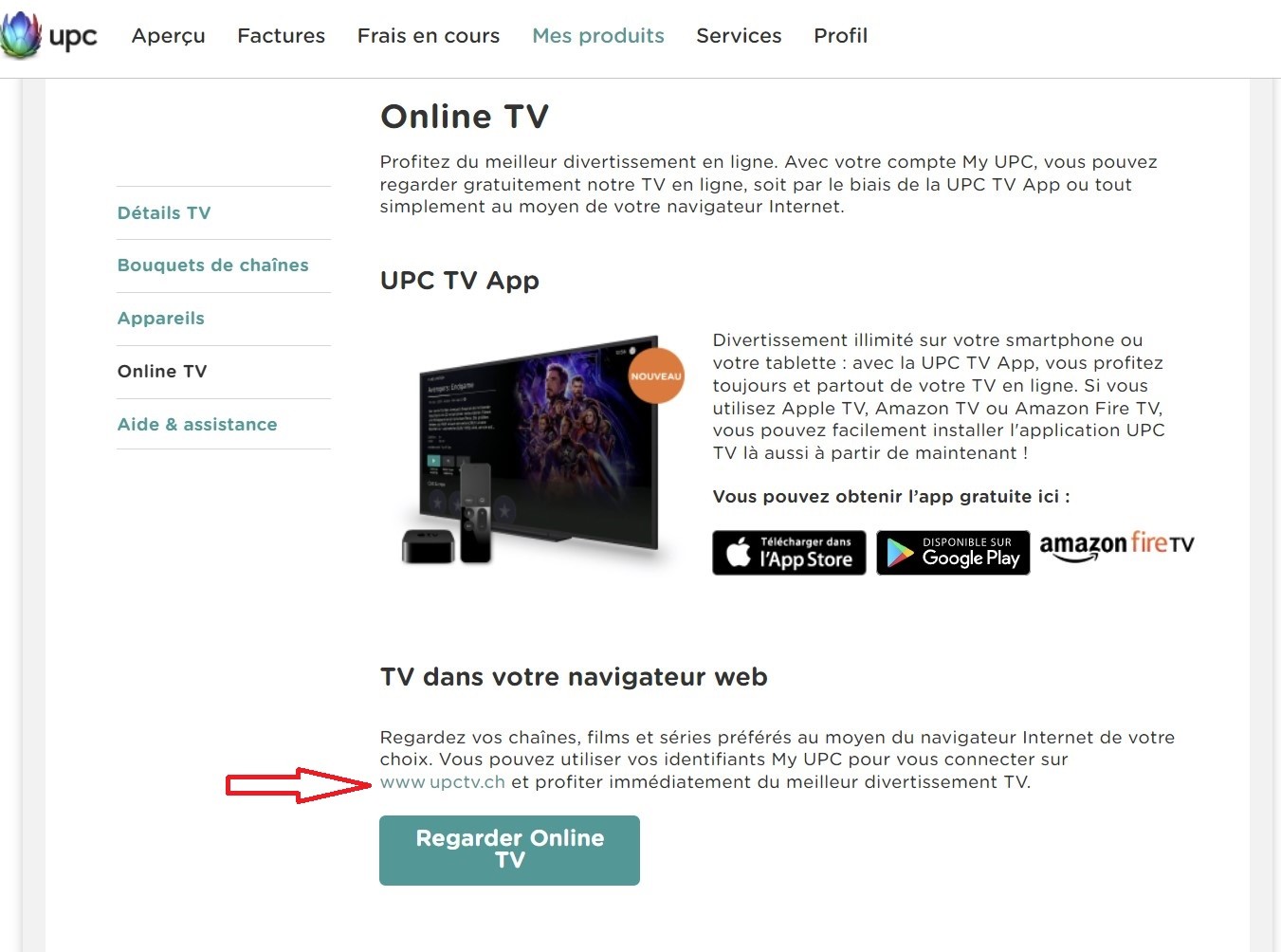Screen dimensions: 1281x952
Task: Open the Apple App Store badge
Action: click(789, 553)
